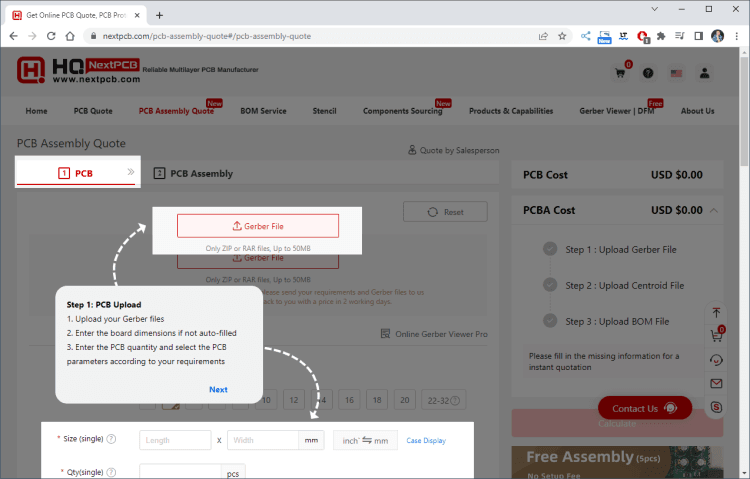Open the PCB Assembly step tab
The height and width of the screenshot is (479, 750).
pyautogui.click(x=193, y=173)
